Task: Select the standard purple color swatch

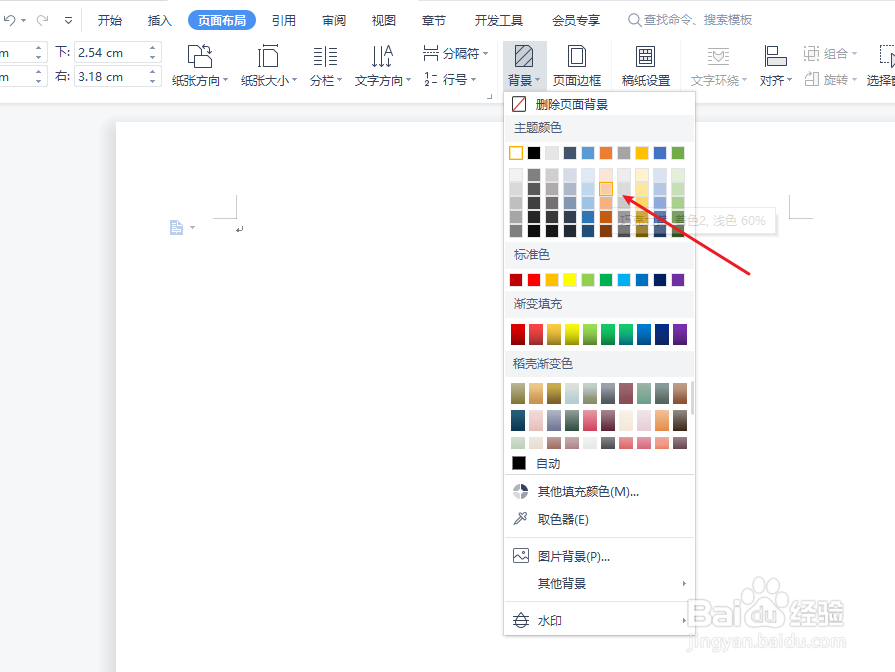Action: click(678, 280)
